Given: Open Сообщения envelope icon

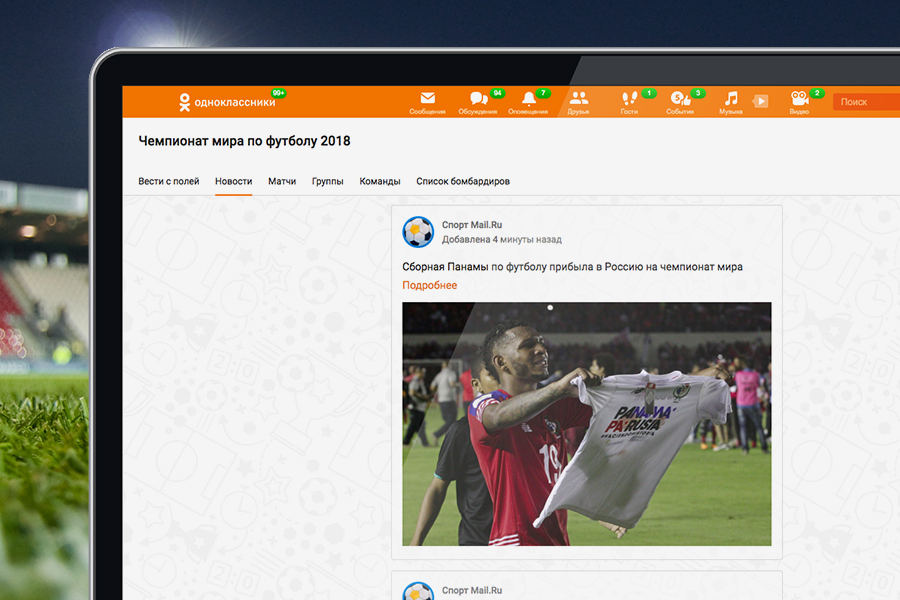Looking at the screenshot, I should pyautogui.click(x=427, y=99).
